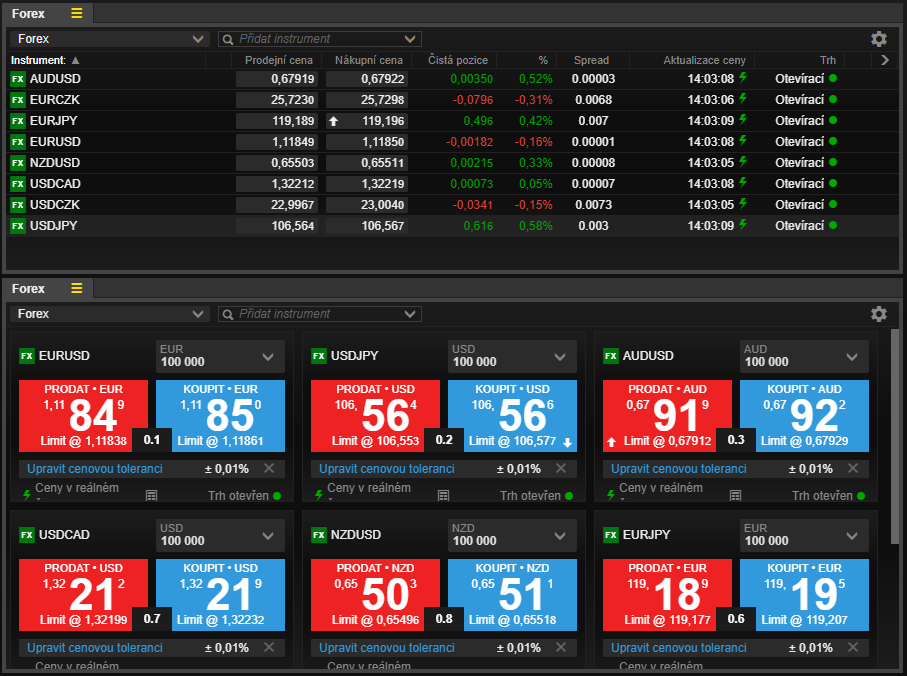Screen dimensions: 907x676
Task: Click the search icon in bottom Přidat instrument field
Action: (x=228, y=314)
